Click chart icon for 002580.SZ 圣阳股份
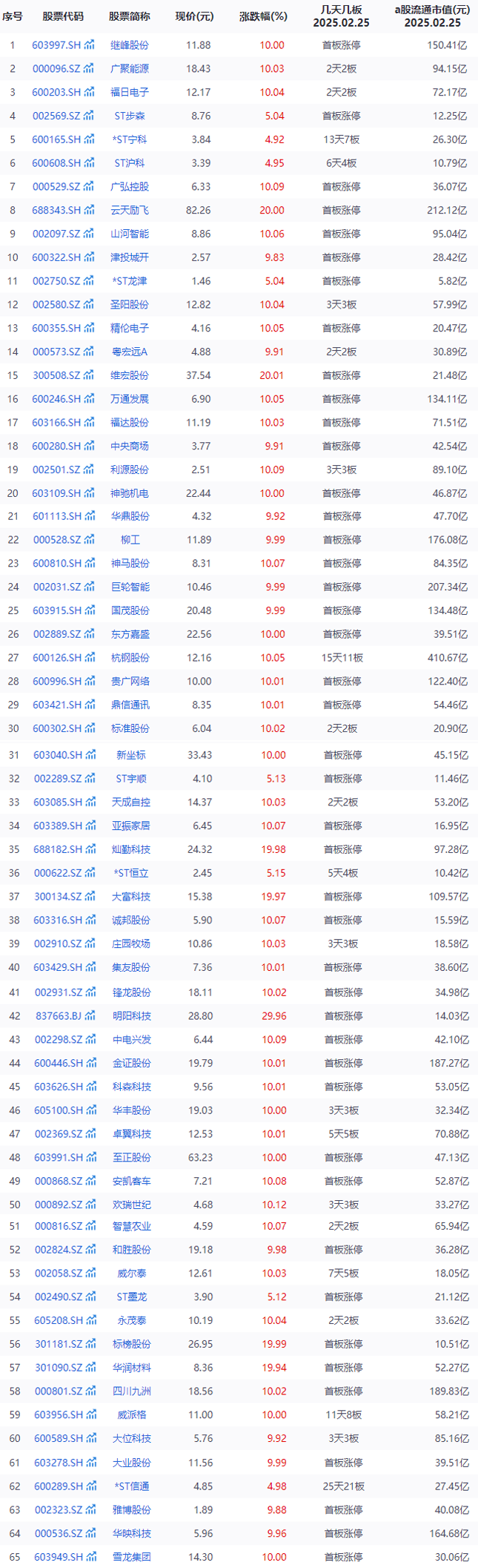 pos(89,304)
